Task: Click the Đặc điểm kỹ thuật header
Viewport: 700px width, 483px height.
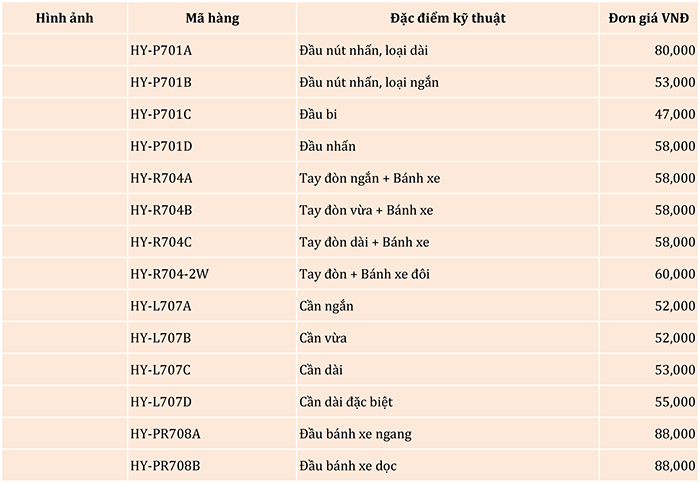Action: [x=446, y=19]
